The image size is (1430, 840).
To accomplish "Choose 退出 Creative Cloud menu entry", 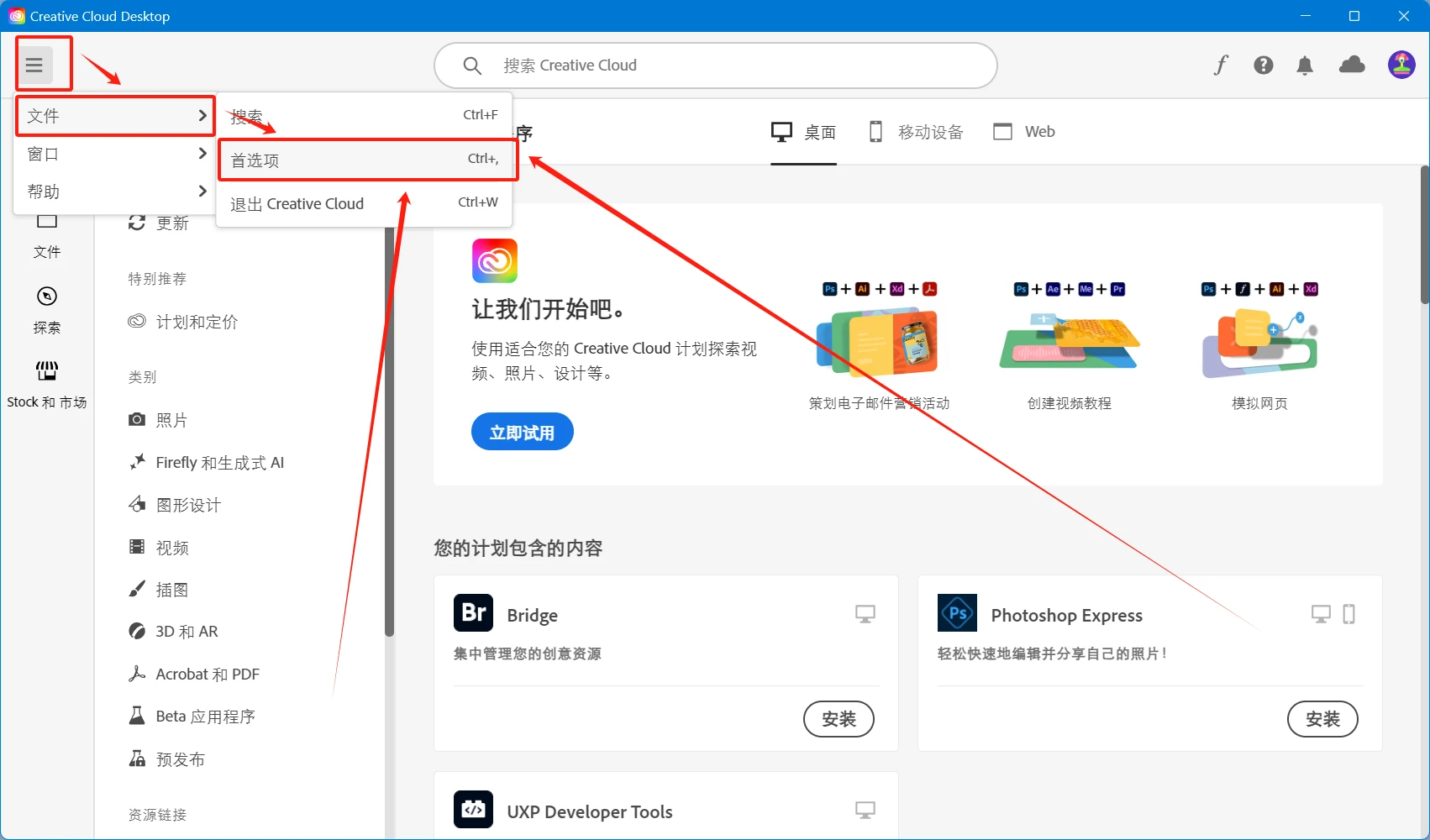I will pyautogui.click(x=365, y=203).
